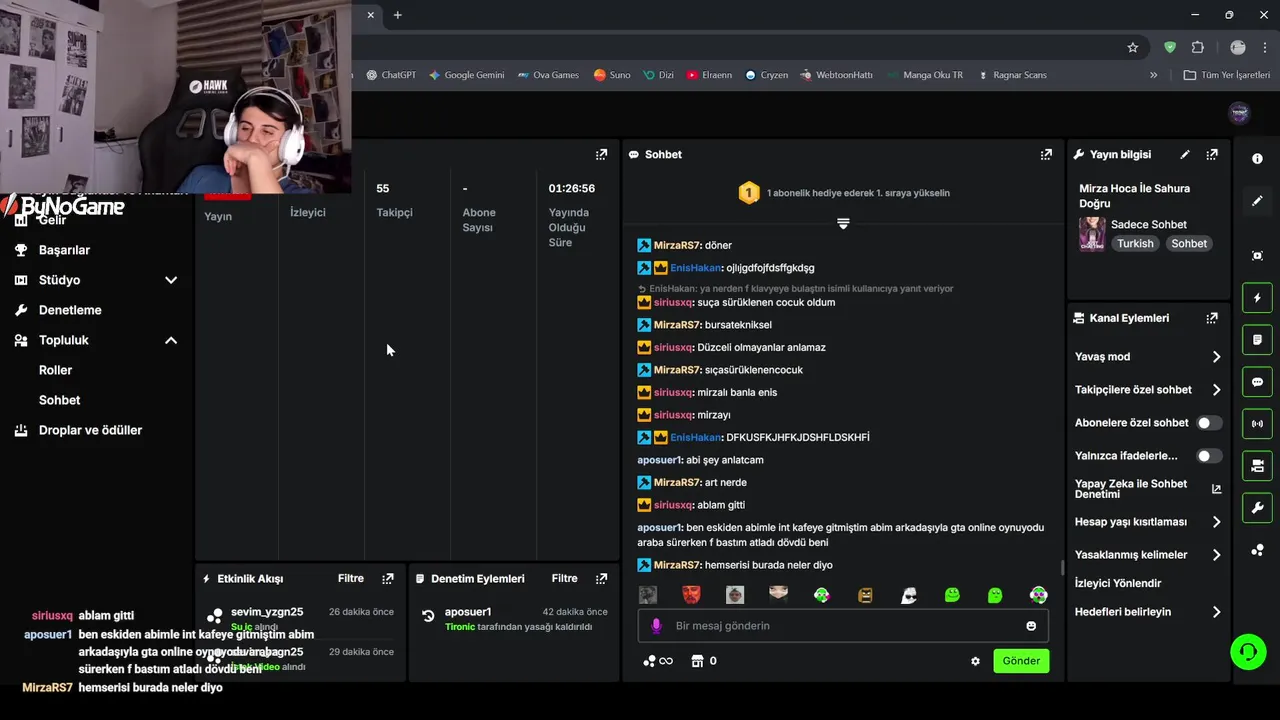
Task: Toggle the wrench icon in right sidebar
Action: [x=1257, y=508]
